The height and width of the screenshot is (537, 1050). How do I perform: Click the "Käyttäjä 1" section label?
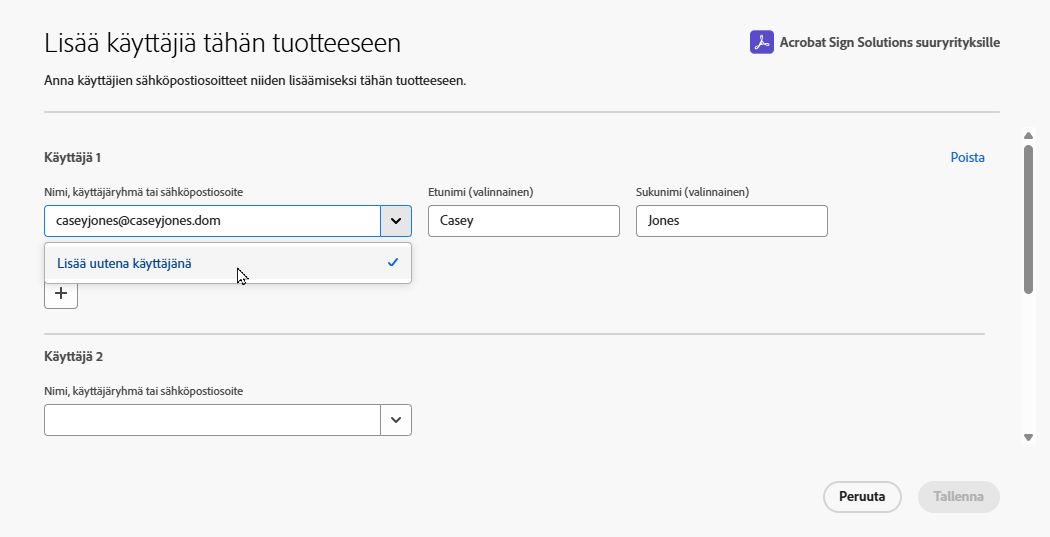tap(73, 157)
